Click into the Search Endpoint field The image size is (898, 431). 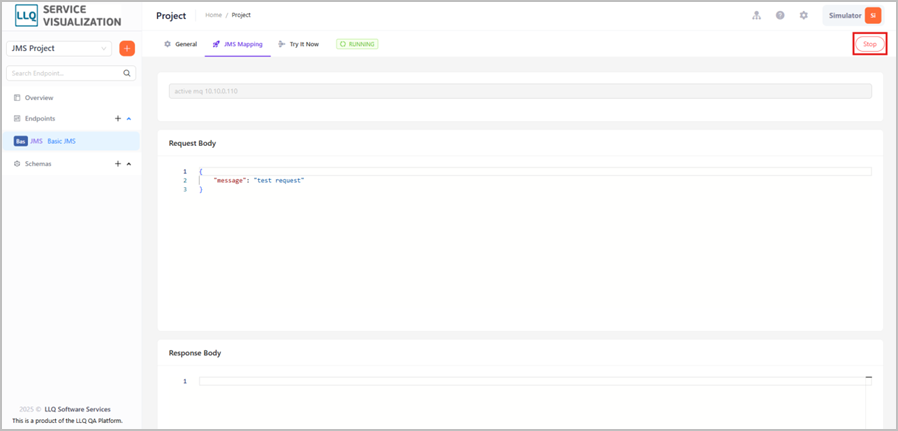point(71,73)
